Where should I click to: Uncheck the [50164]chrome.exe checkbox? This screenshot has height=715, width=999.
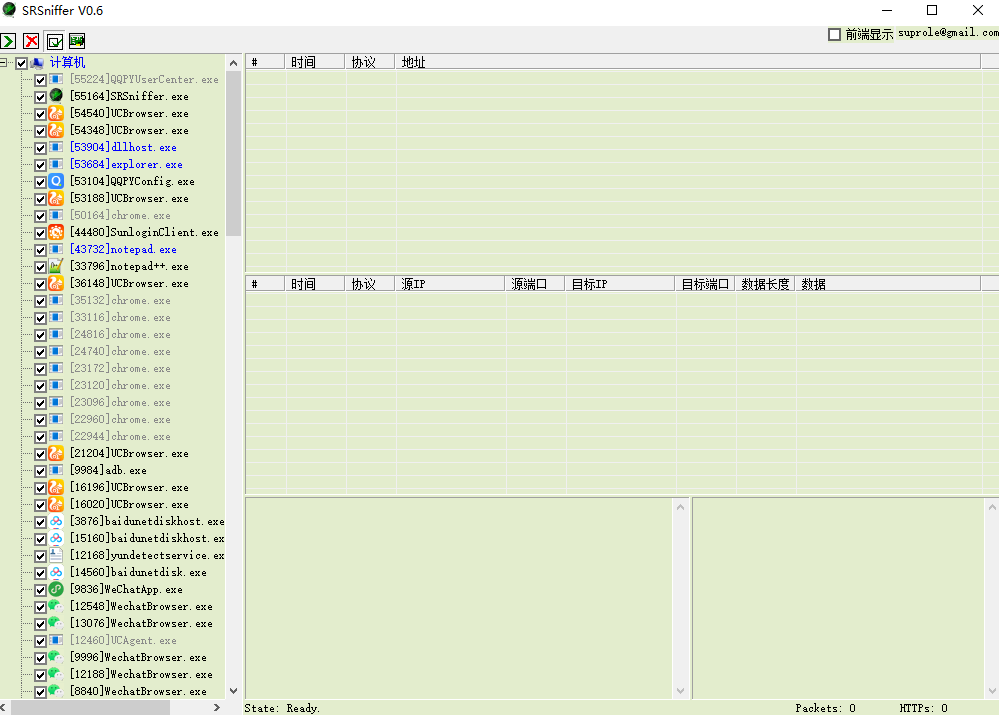pos(40,216)
